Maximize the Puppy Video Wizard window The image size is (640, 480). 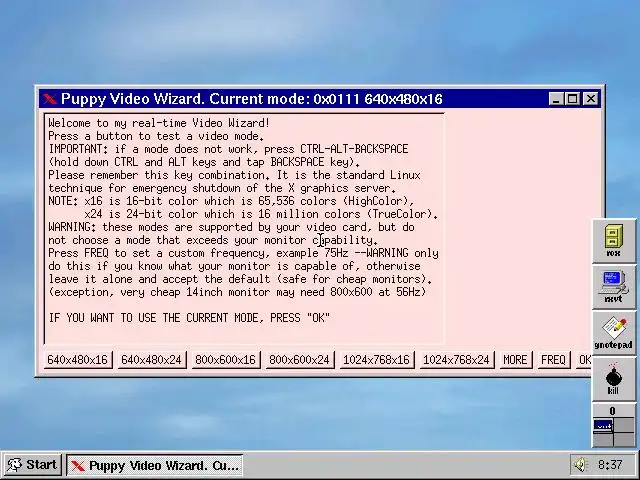pos(573,99)
